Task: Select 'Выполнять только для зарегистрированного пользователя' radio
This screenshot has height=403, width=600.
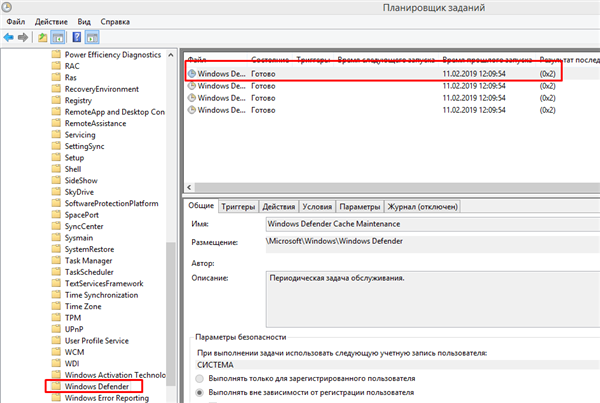Action: click(199, 379)
